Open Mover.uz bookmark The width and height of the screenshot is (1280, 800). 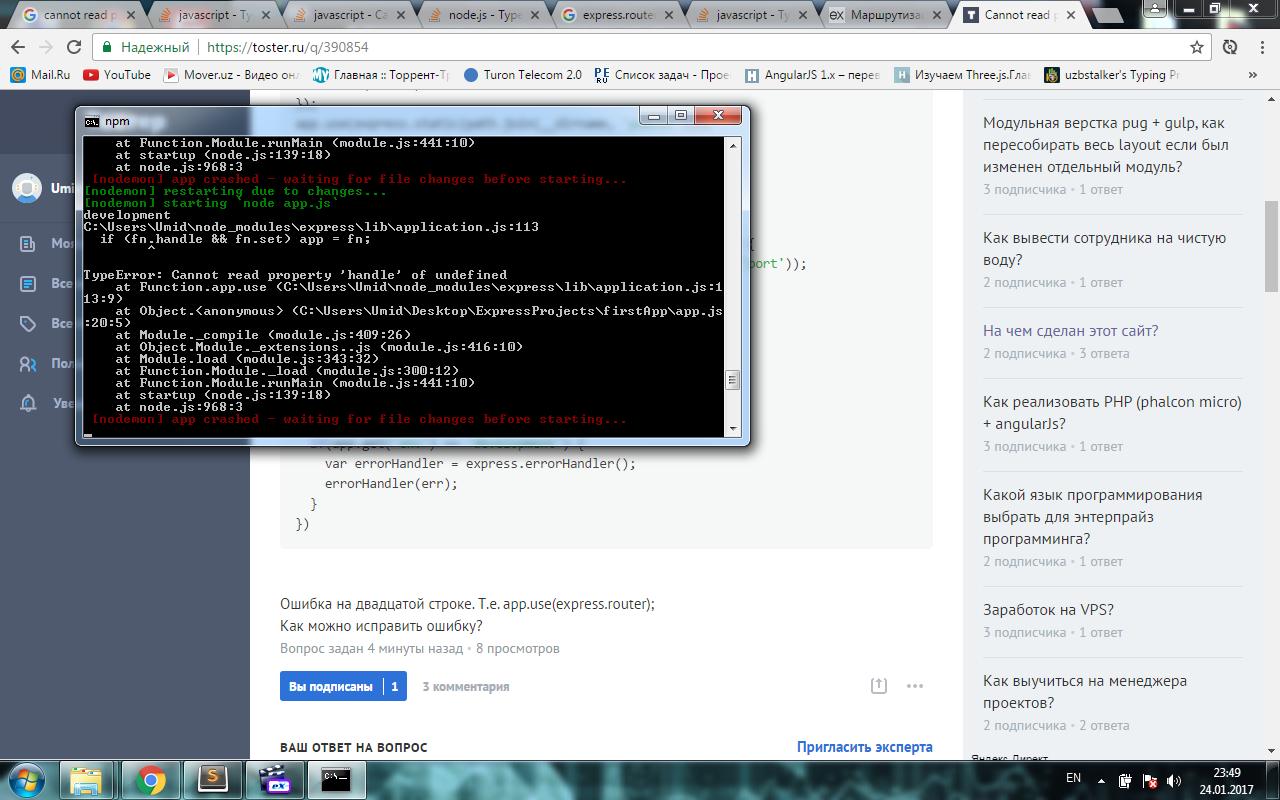(x=231, y=75)
